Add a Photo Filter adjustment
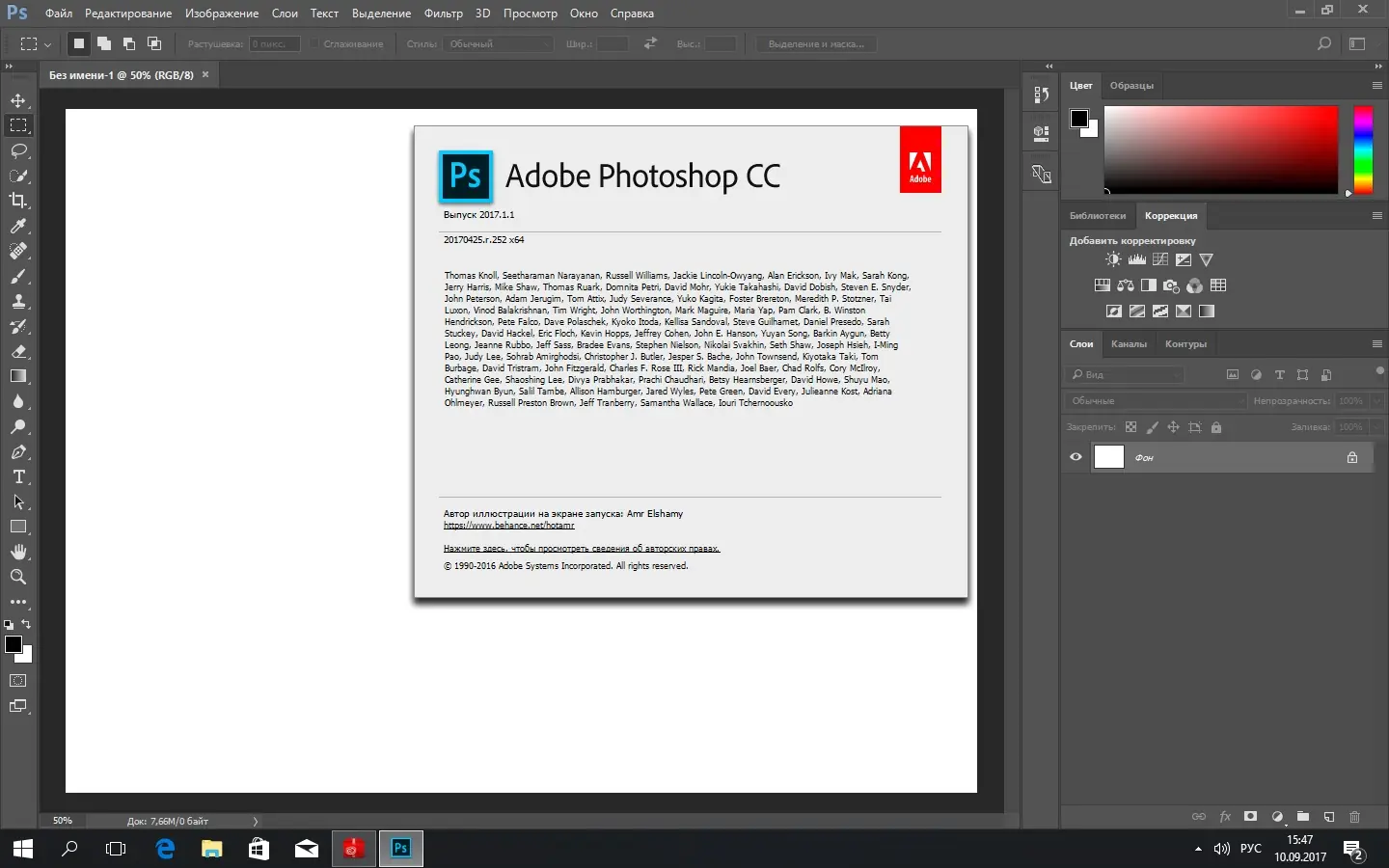Viewport: 1389px width, 868px height. (1172, 285)
